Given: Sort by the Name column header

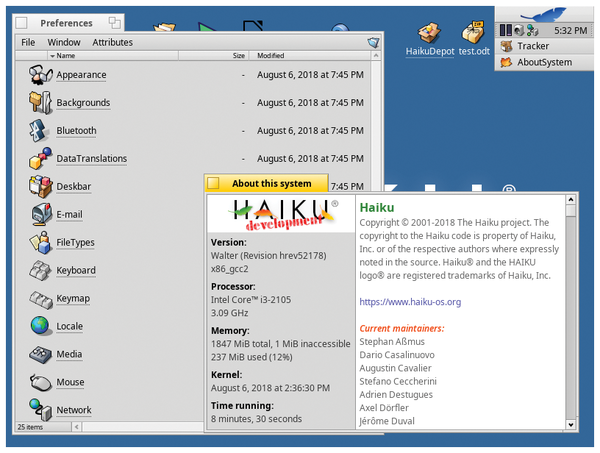Looking at the screenshot, I should (112, 55).
